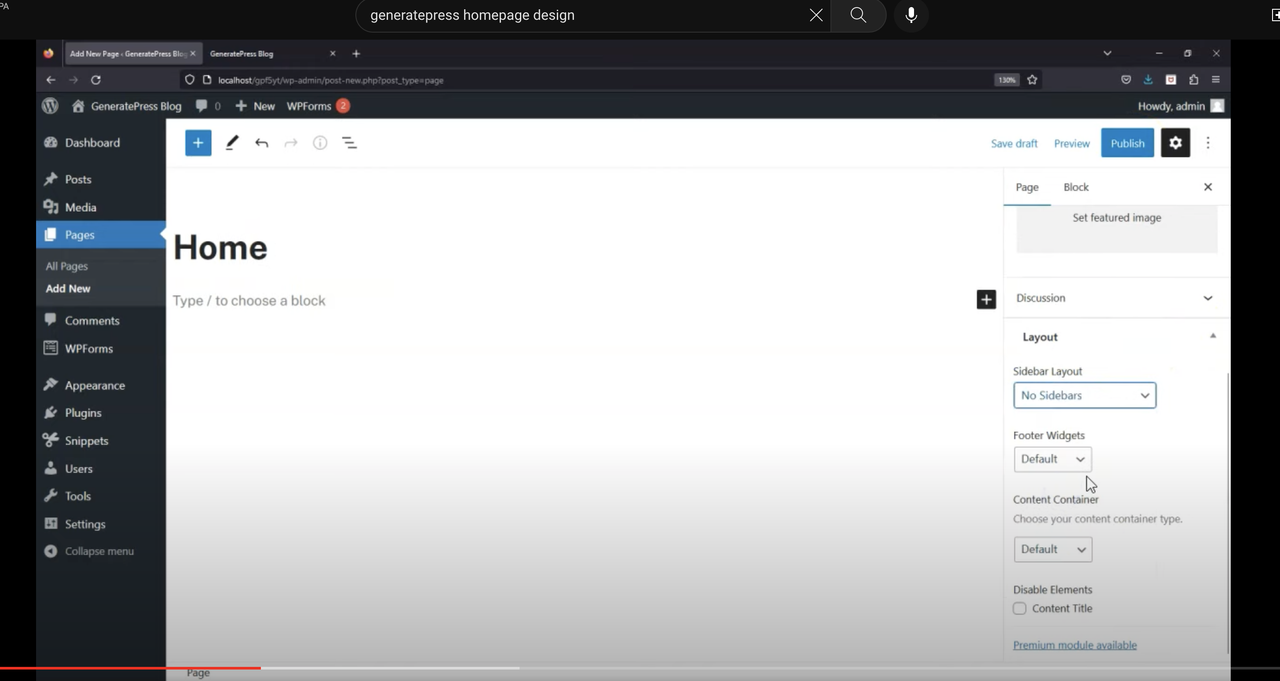Viewport: 1280px width, 681px height.
Task: Open the Sidebar Layout dropdown
Action: pyautogui.click(x=1085, y=395)
